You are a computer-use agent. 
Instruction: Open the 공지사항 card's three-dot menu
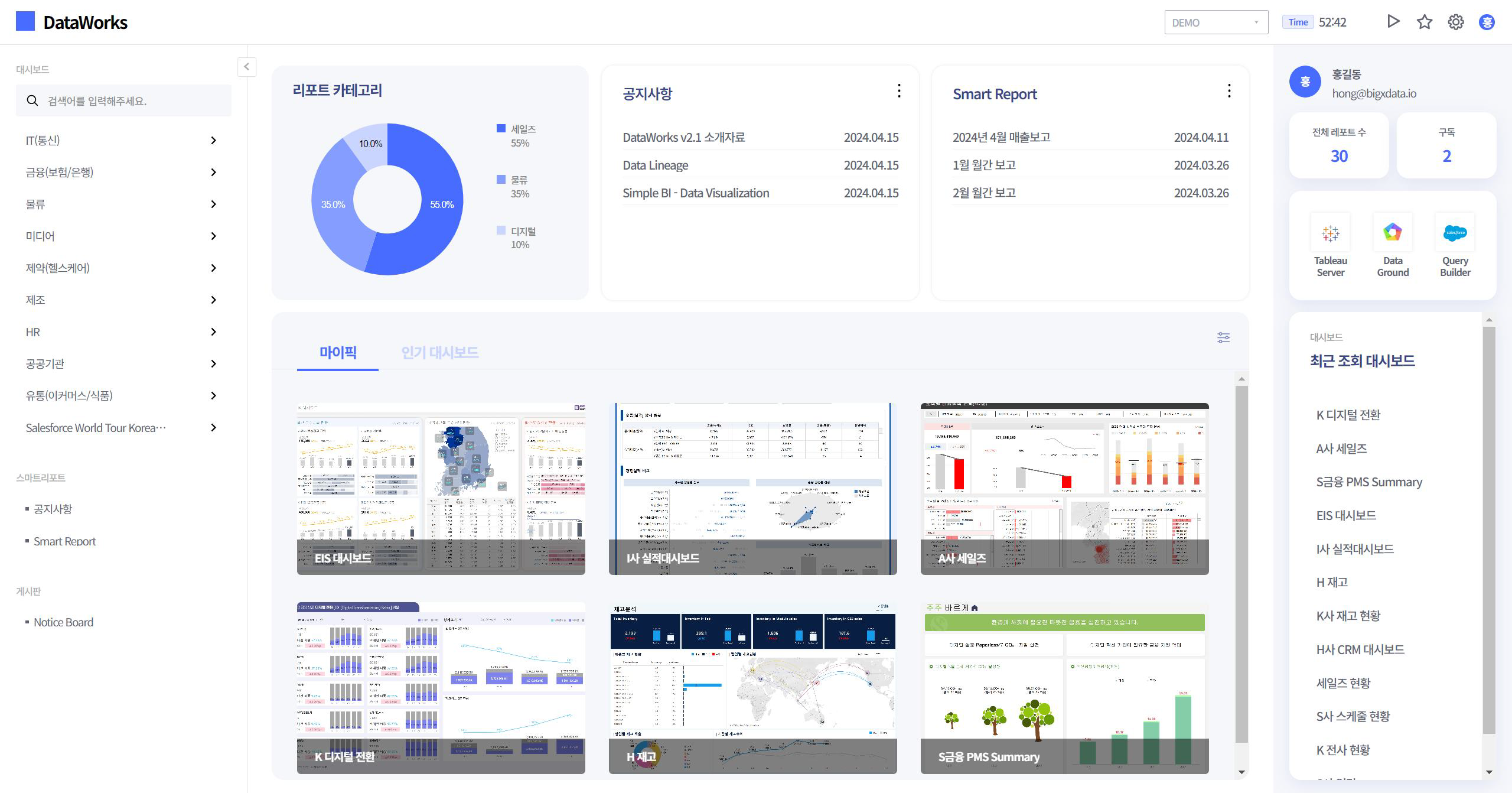[898, 90]
